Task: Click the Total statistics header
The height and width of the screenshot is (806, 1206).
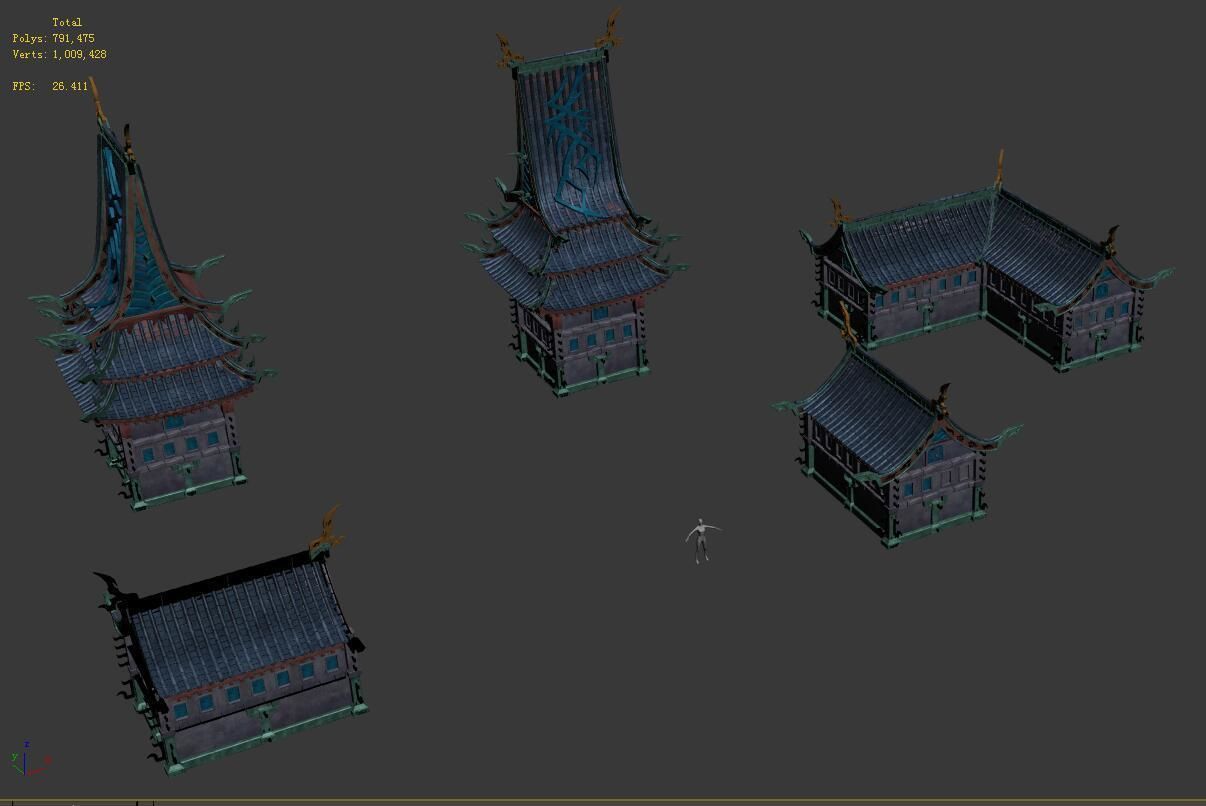Action: point(67,22)
